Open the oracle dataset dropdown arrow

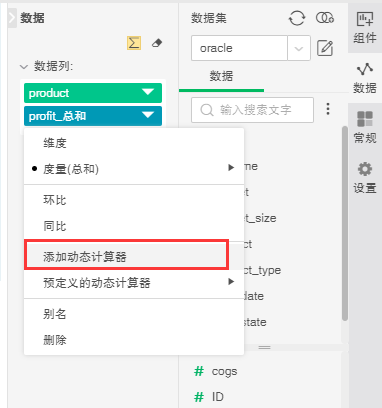click(x=299, y=48)
